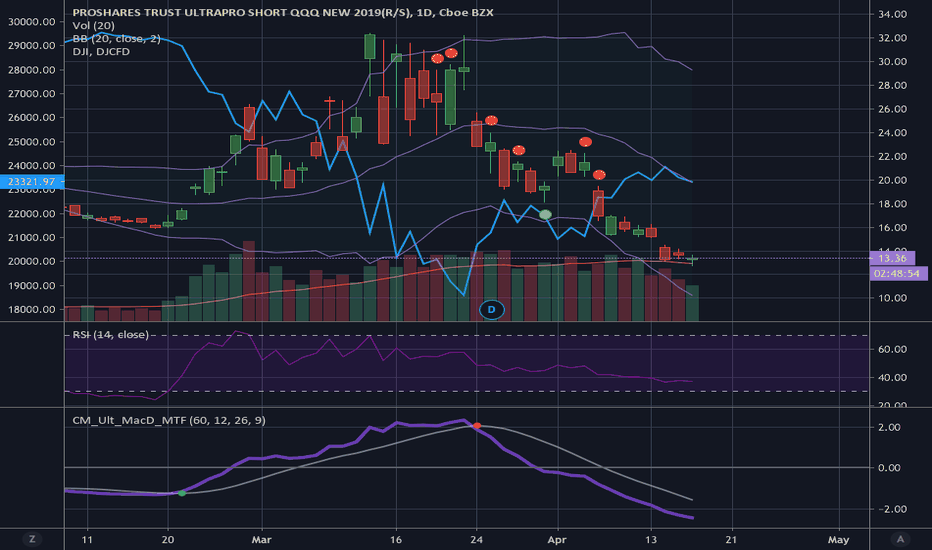Viewport: 932px width, 550px height.
Task: Click the 16 date label on the time axis
Action: pos(396,540)
